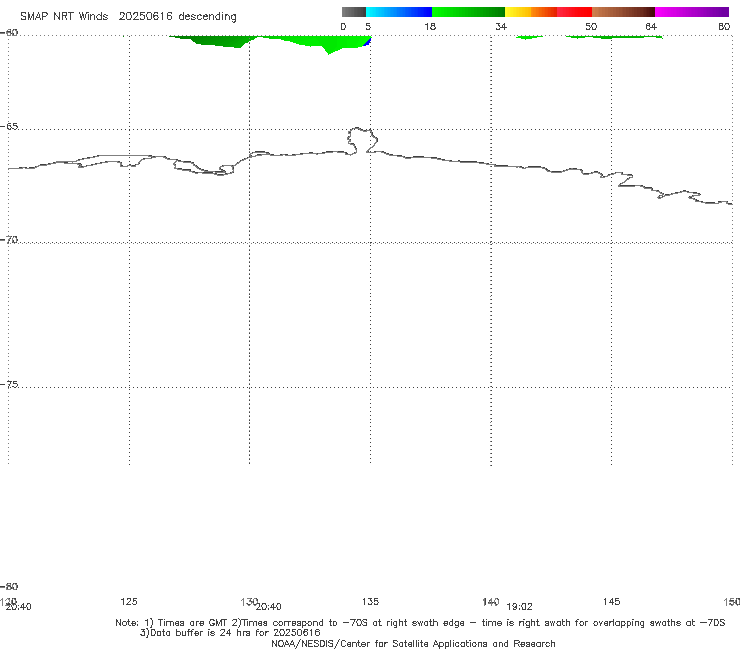Click the cyan-blue segment of the color scale
The image size is (740, 650).
[x=399, y=12]
